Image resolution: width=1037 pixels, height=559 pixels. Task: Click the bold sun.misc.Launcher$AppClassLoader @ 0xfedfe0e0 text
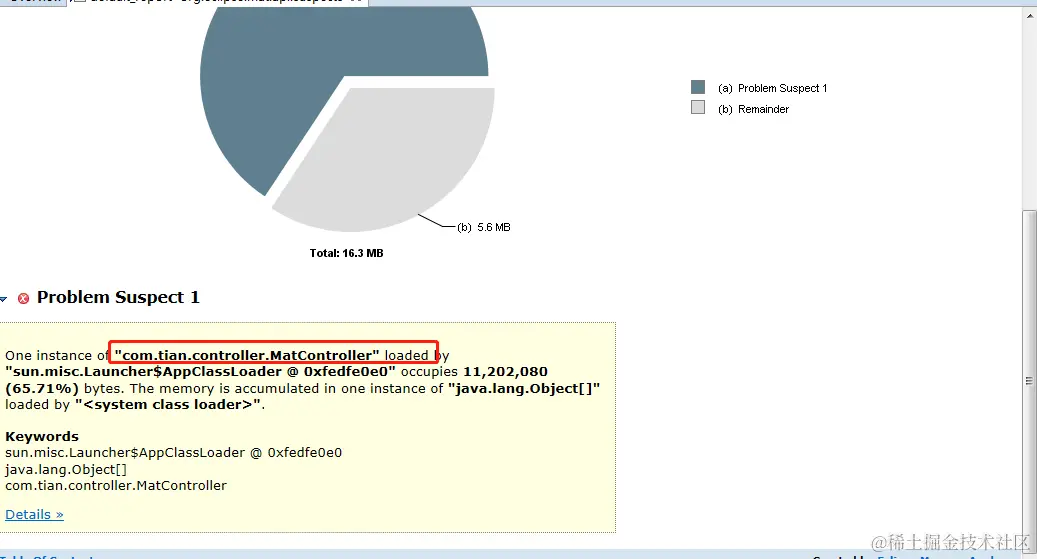tap(200, 372)
